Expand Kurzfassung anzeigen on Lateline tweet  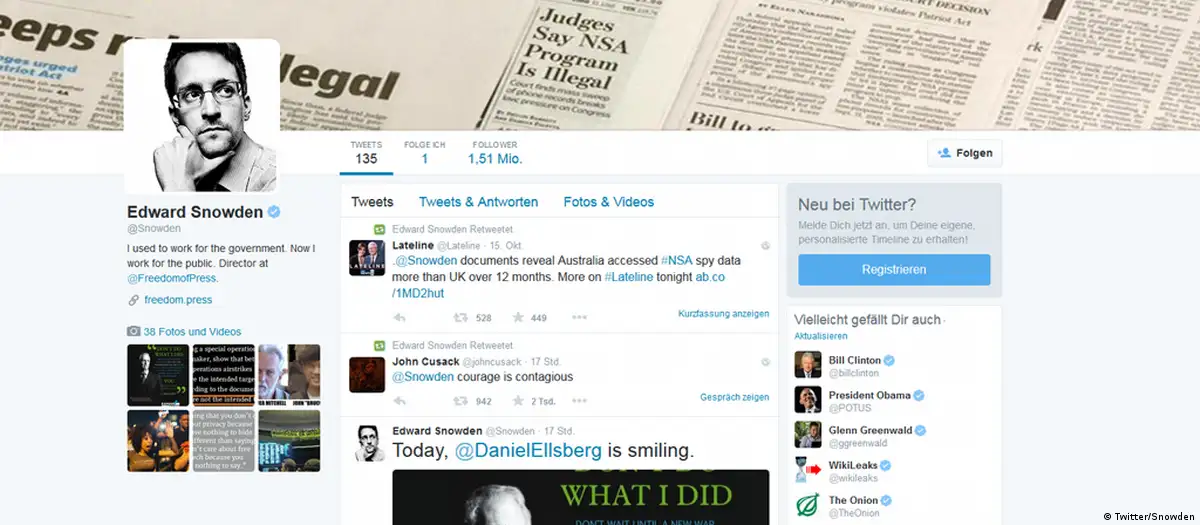pyautogui.click(x=723, y=314)
